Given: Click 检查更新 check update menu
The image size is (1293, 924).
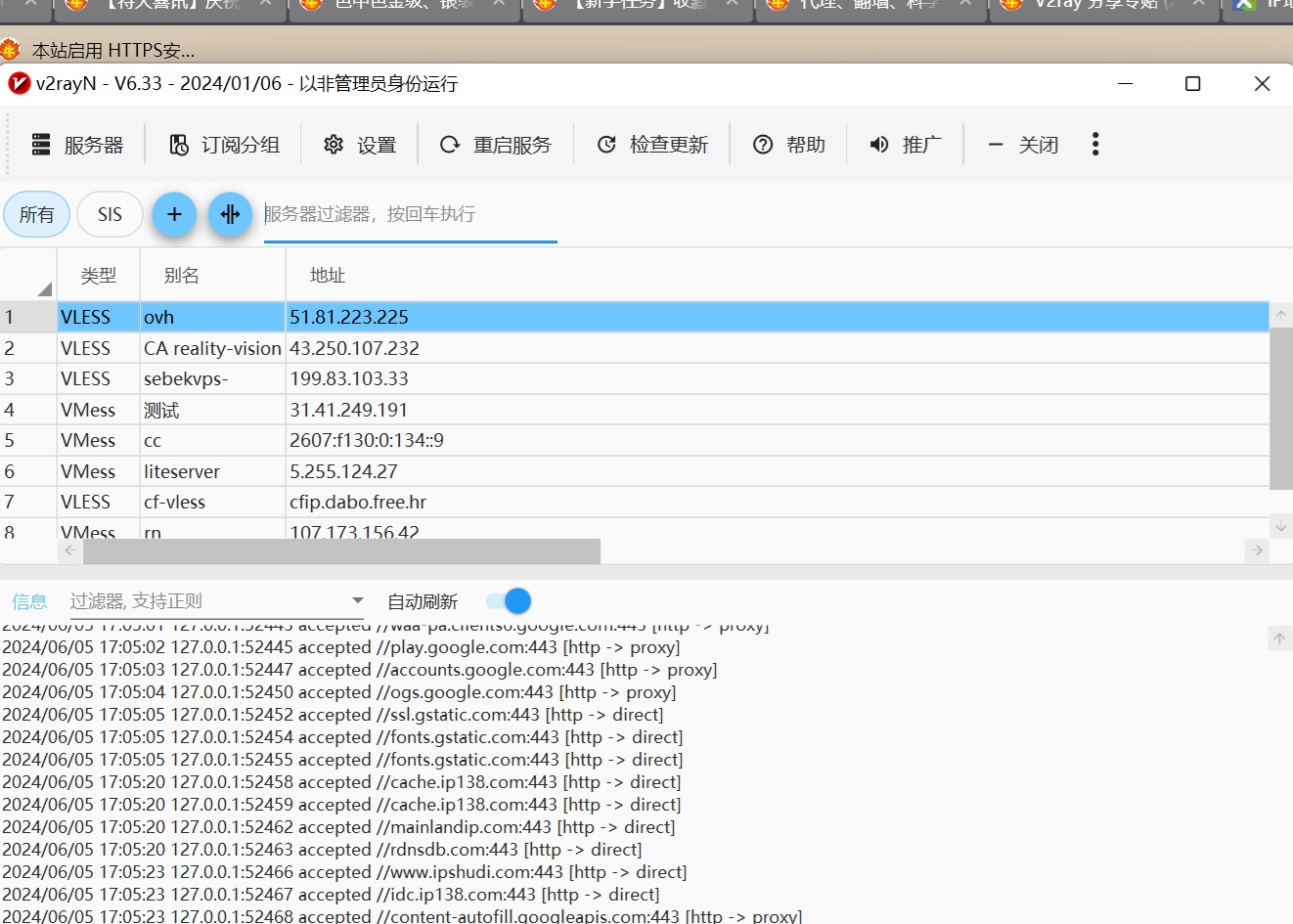Looking at the screenshot, I should 651,145.
